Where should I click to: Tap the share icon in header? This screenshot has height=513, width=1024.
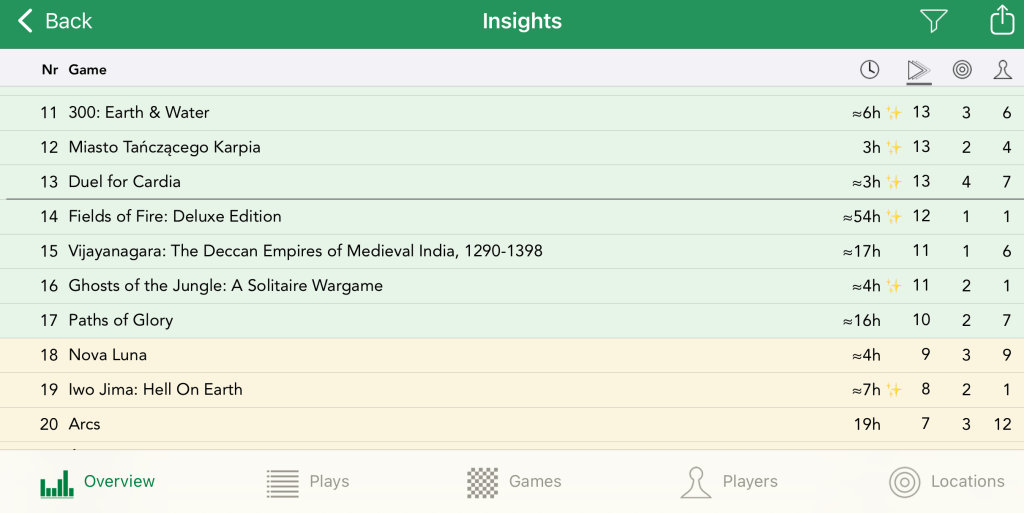(1001, 21)
